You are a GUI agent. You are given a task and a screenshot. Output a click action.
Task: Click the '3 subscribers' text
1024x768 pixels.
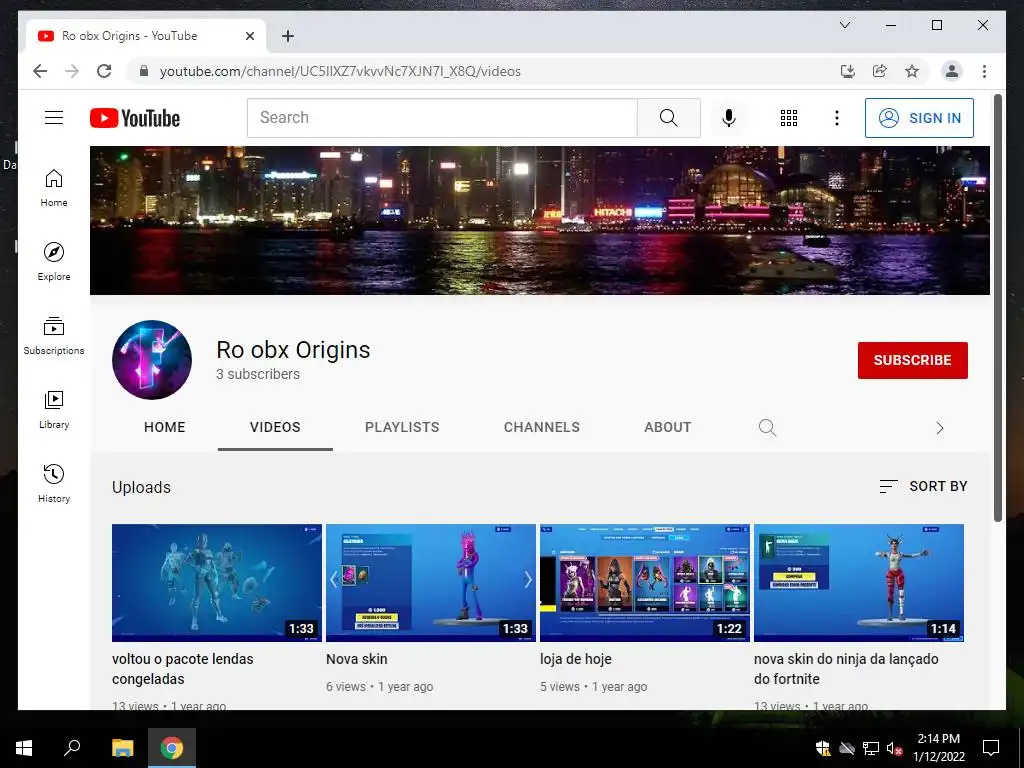point(258,374)
